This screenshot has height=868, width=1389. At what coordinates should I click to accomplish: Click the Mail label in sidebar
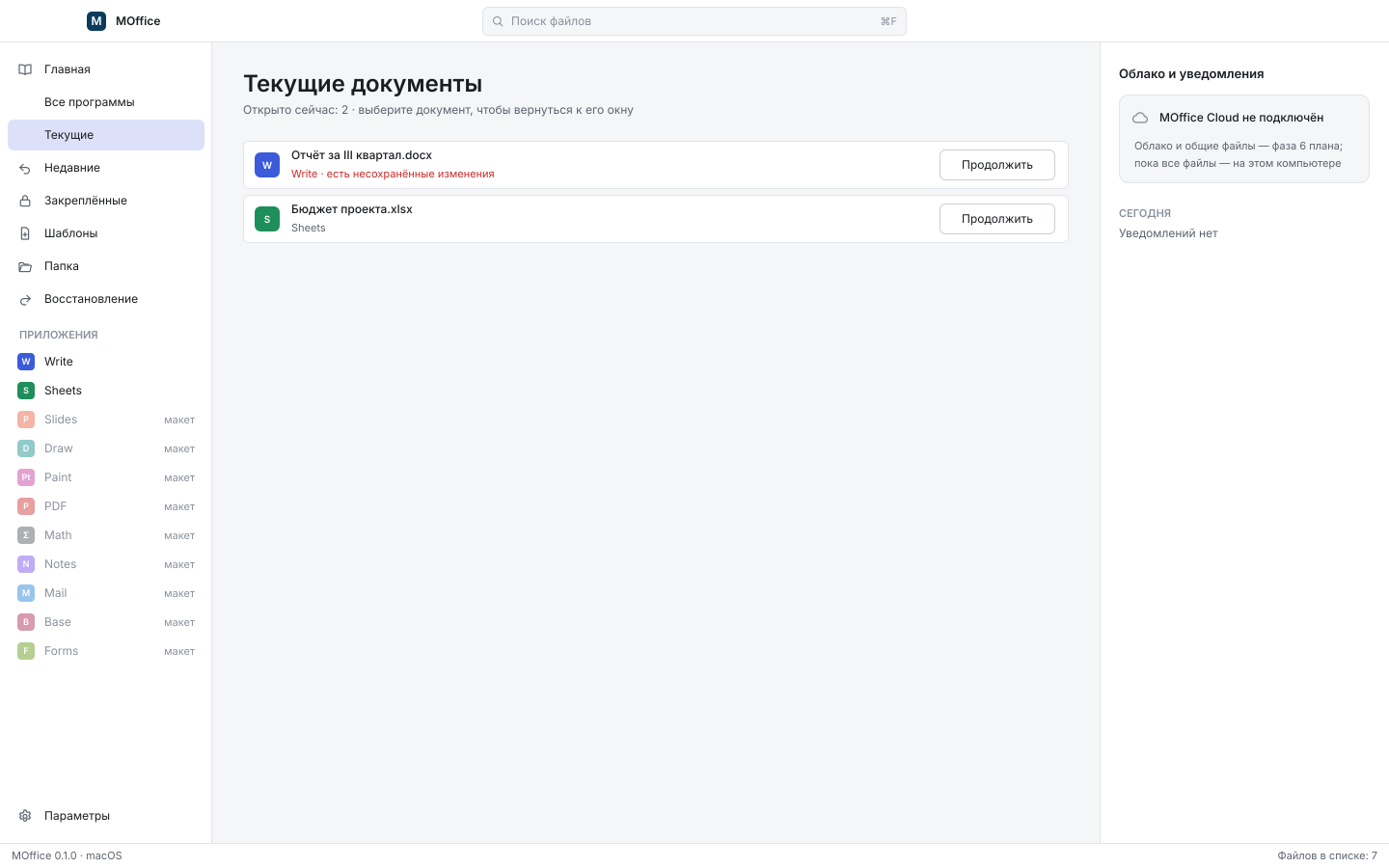[56, 593]
